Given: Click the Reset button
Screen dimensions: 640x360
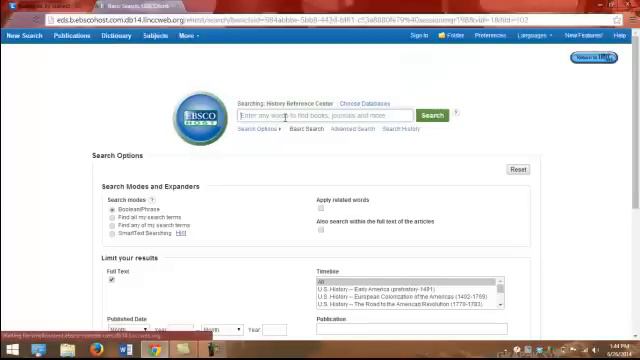Looking at the screenshot, I should [x=518, y=170].
